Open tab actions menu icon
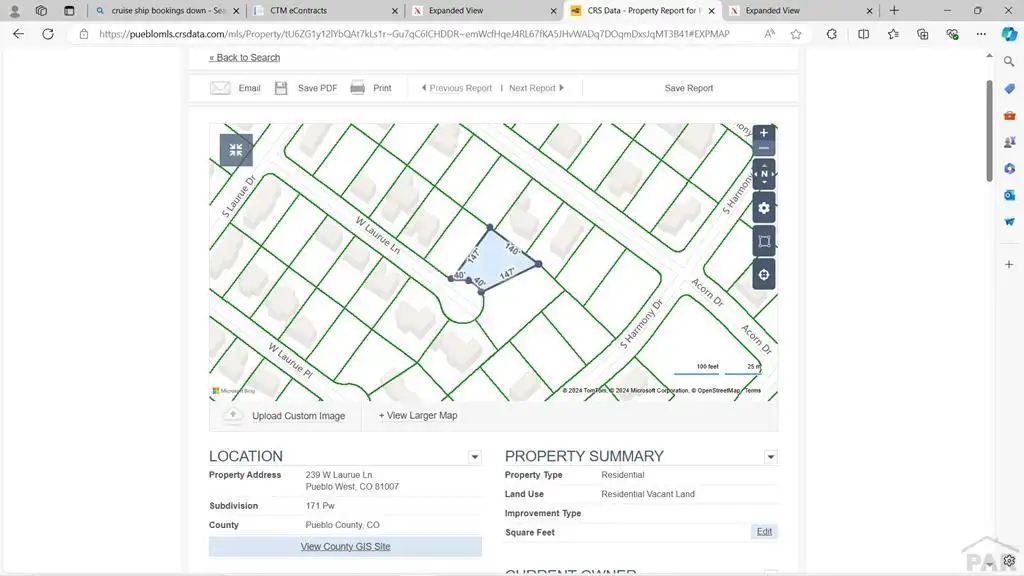Viewport: 1024px width, 576px height. [69, 10]
